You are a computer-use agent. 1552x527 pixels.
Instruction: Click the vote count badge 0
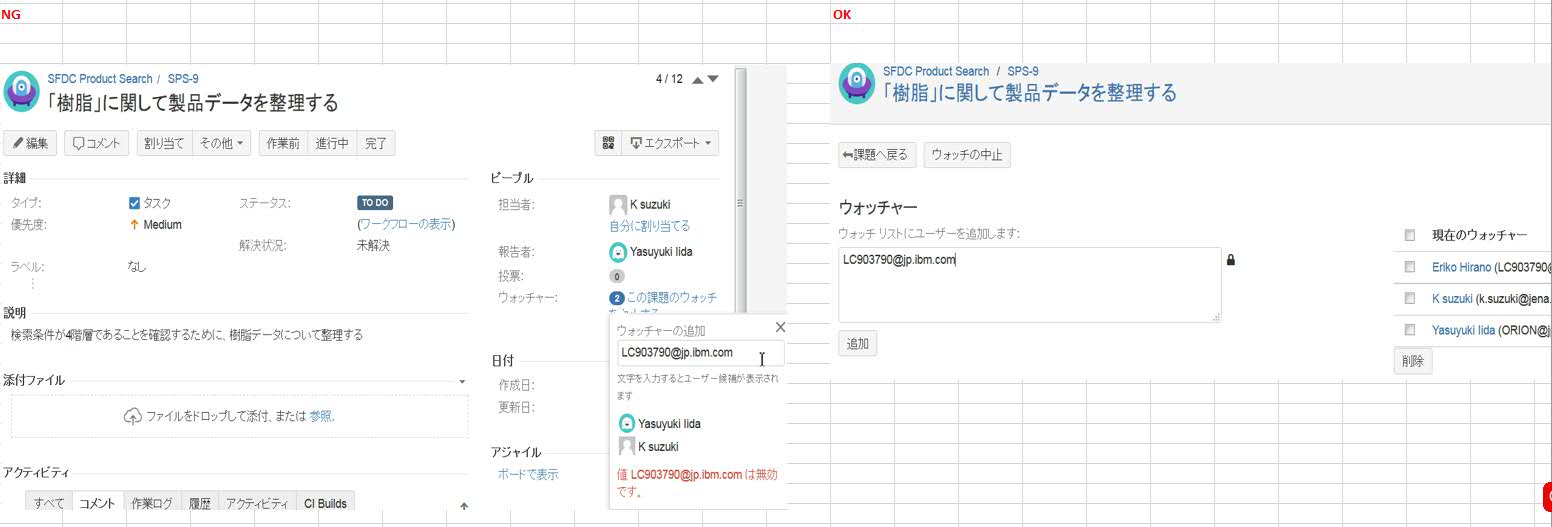617,276
